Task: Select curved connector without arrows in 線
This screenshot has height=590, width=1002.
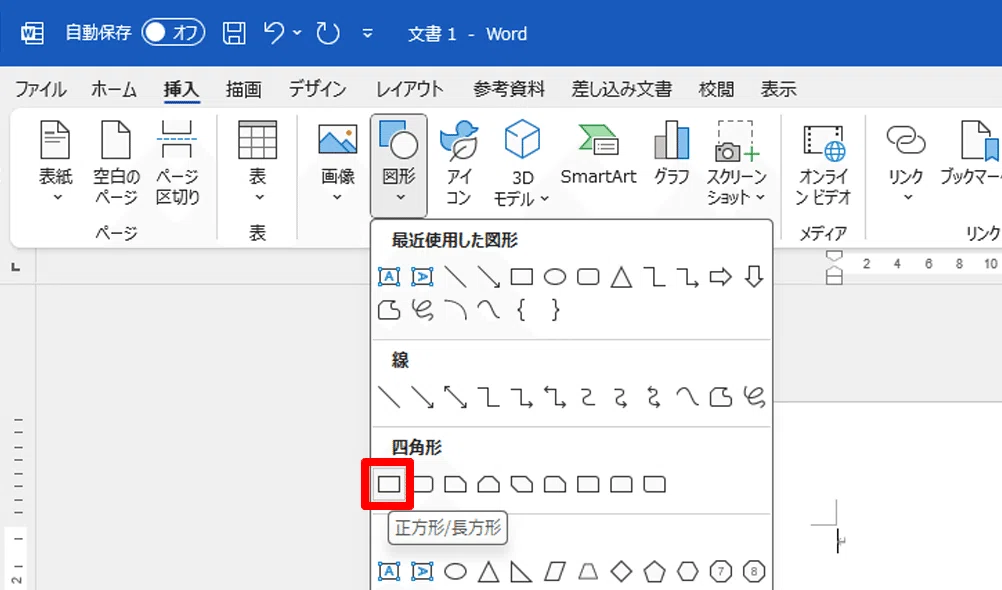Action: 588,397
